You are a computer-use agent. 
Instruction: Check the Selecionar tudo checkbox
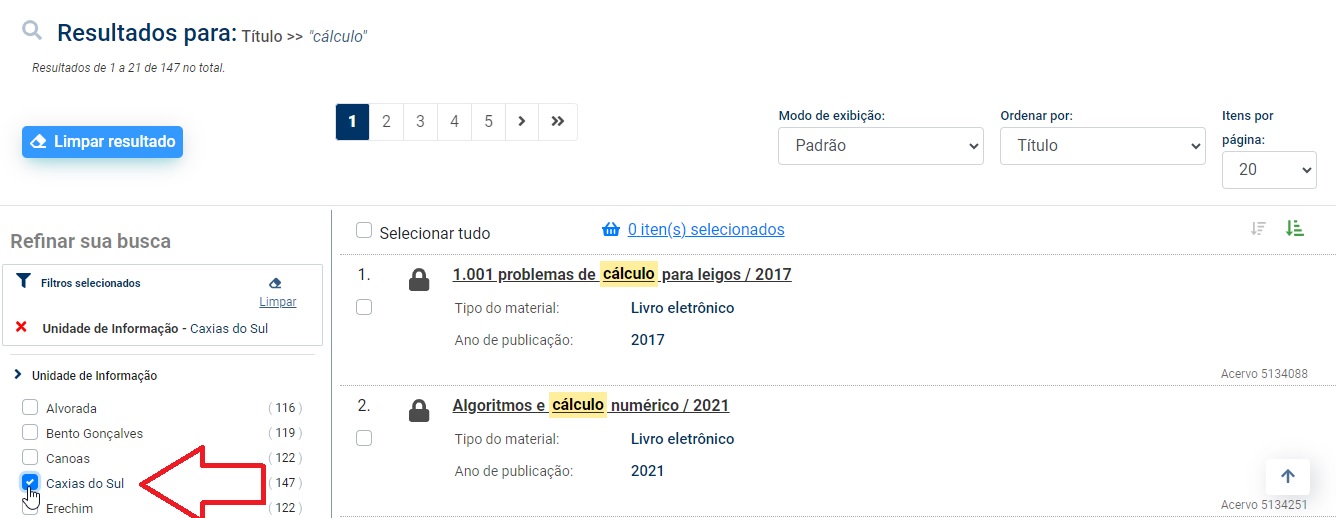pyautogui.click(x=364, y=231)
